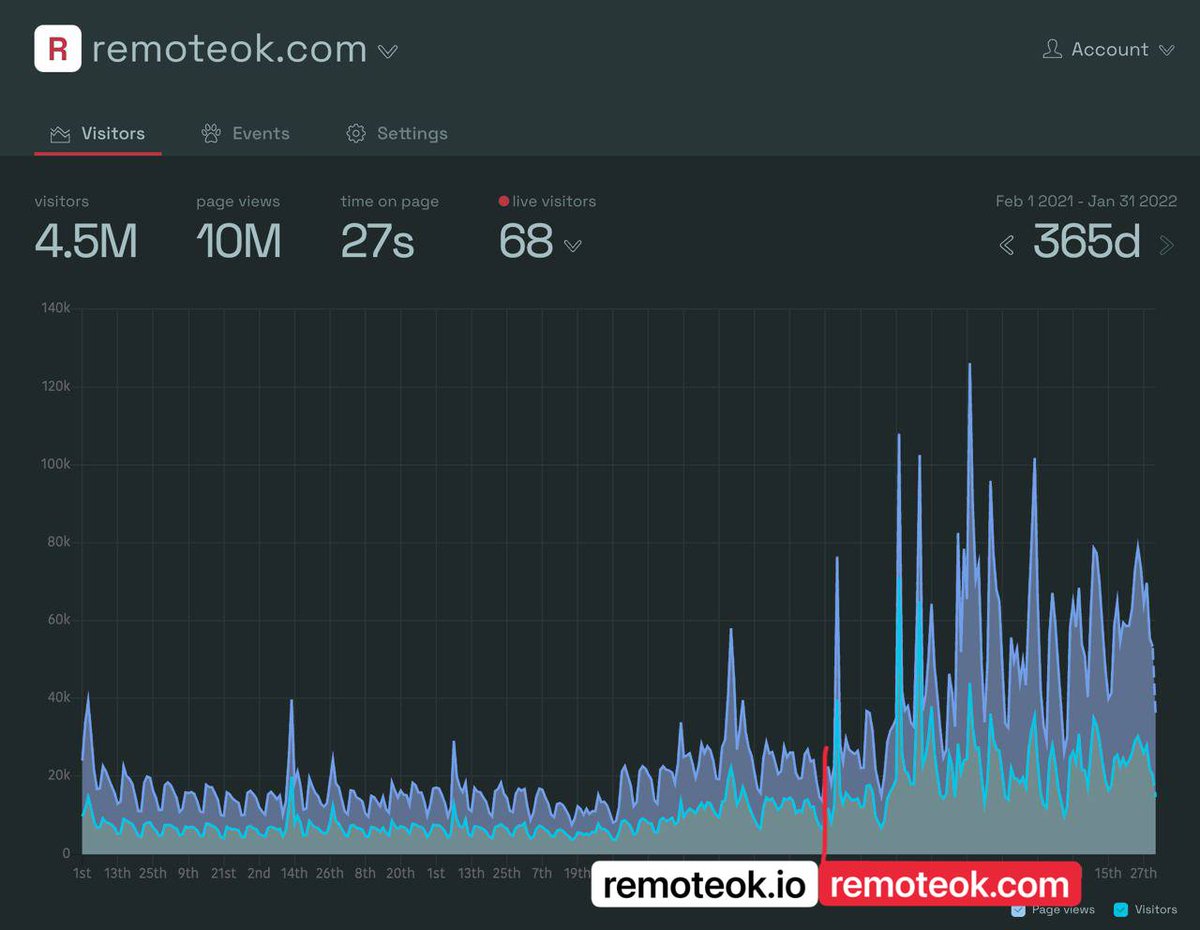The image size is (1200, 930).
Task: Click the 4.5M visitors total
Action: tap(86, 241)
